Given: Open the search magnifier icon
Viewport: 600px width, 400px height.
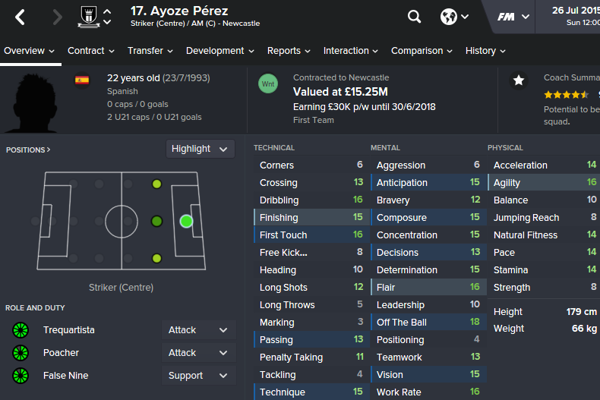Looking at the screenshot, I should point(415,17).
